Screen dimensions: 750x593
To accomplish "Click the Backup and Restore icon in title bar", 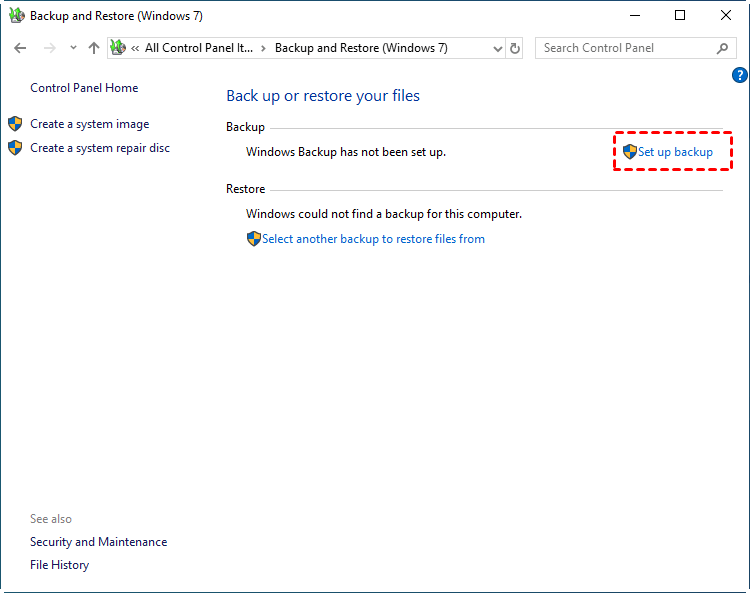I will coord(16,16).
